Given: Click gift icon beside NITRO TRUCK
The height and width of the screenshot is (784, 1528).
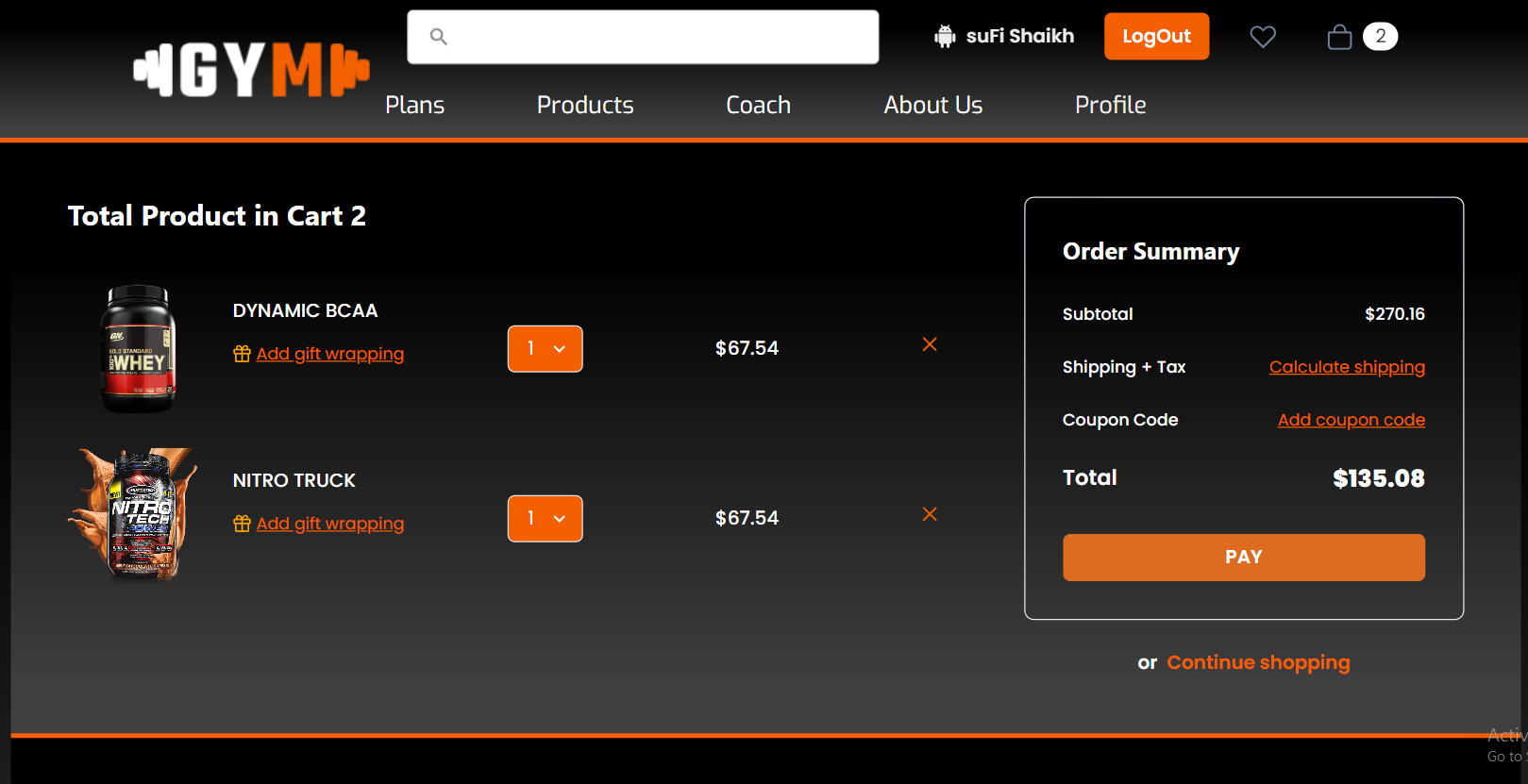Looking at the screenshot, I should pos(243,524).
